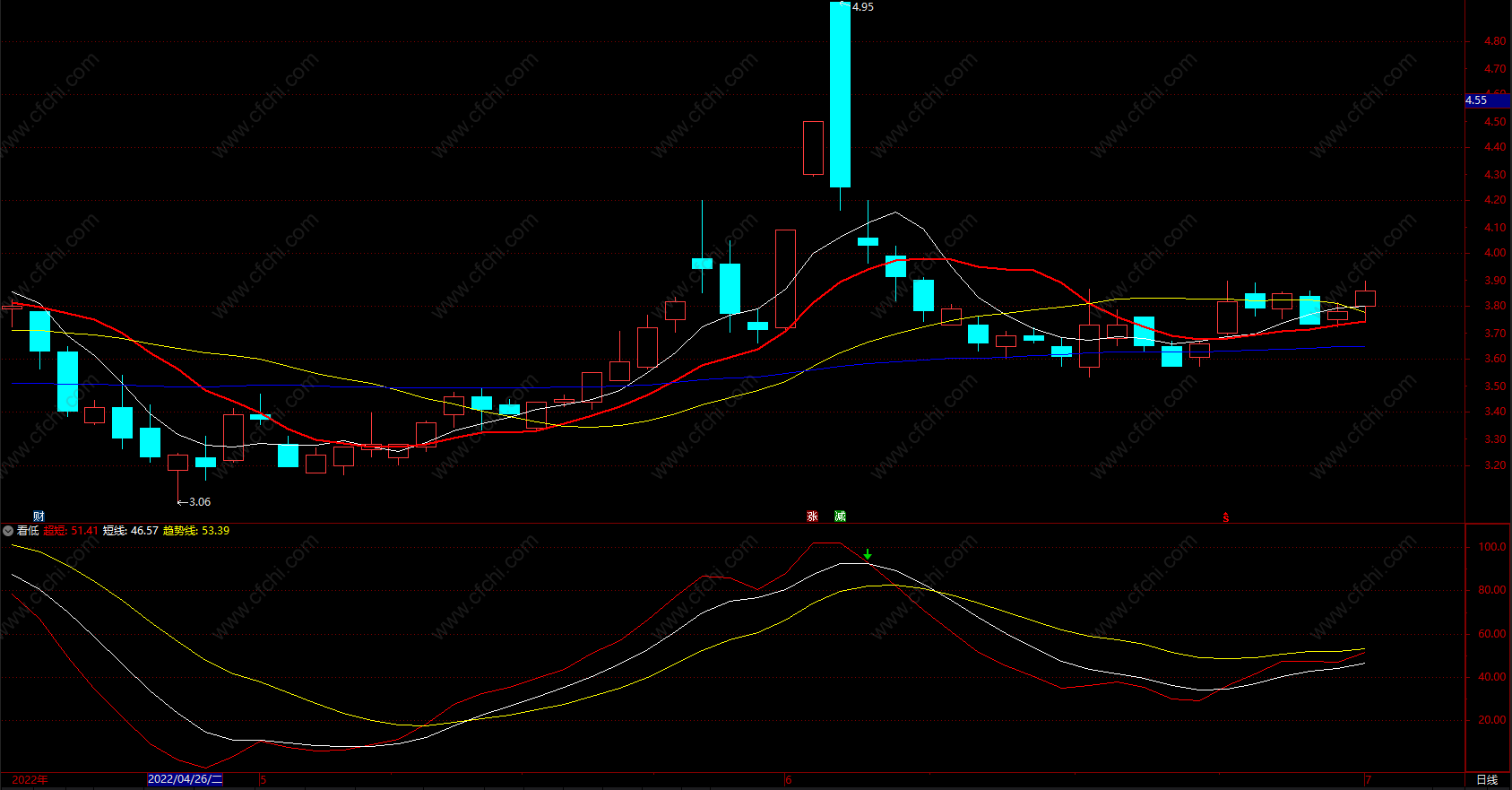1512x790 pixels.
Task: Click the 2022/04/26 date marker on timeline
Action: [x=185, y=779]
